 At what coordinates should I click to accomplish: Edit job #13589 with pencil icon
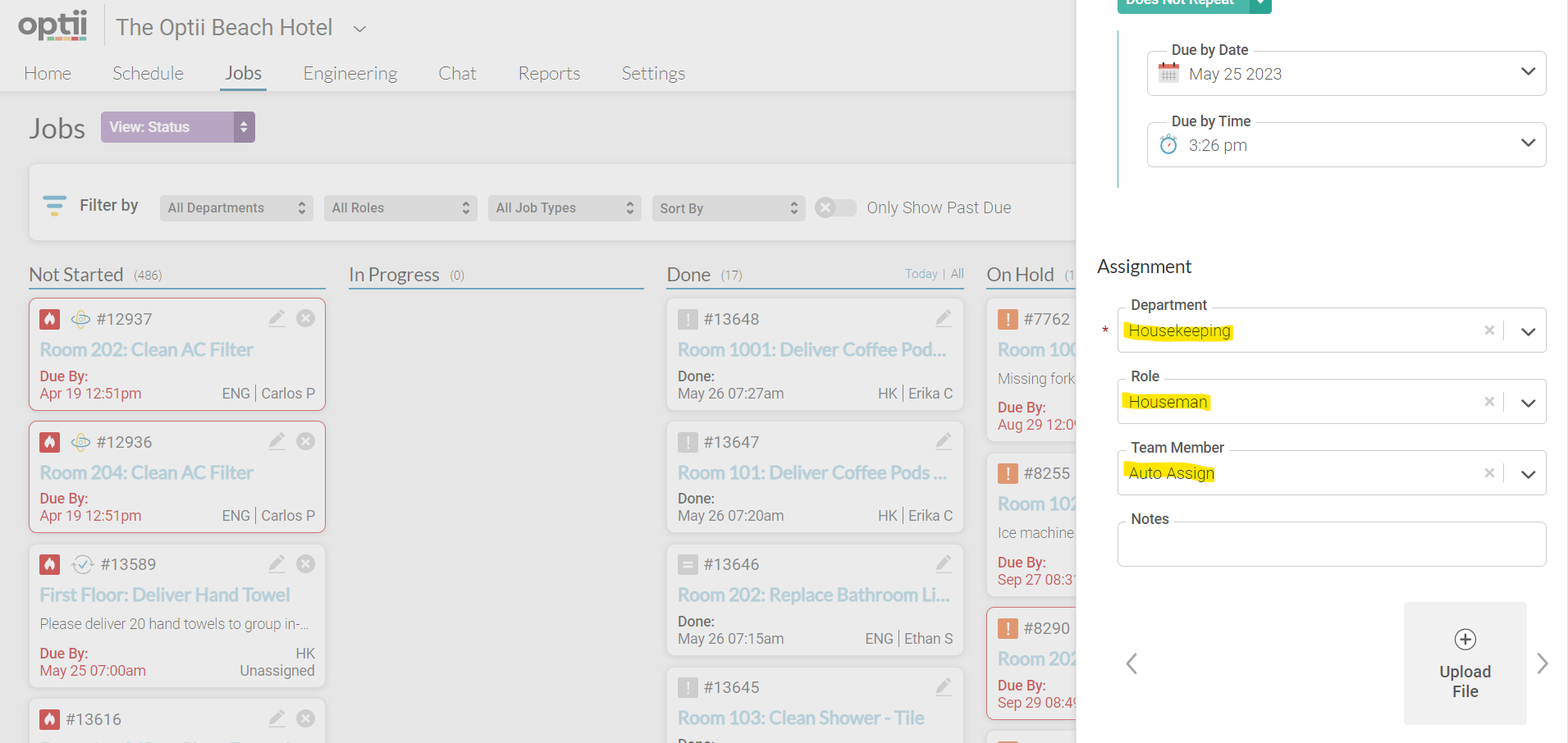[x=277, y=563]
